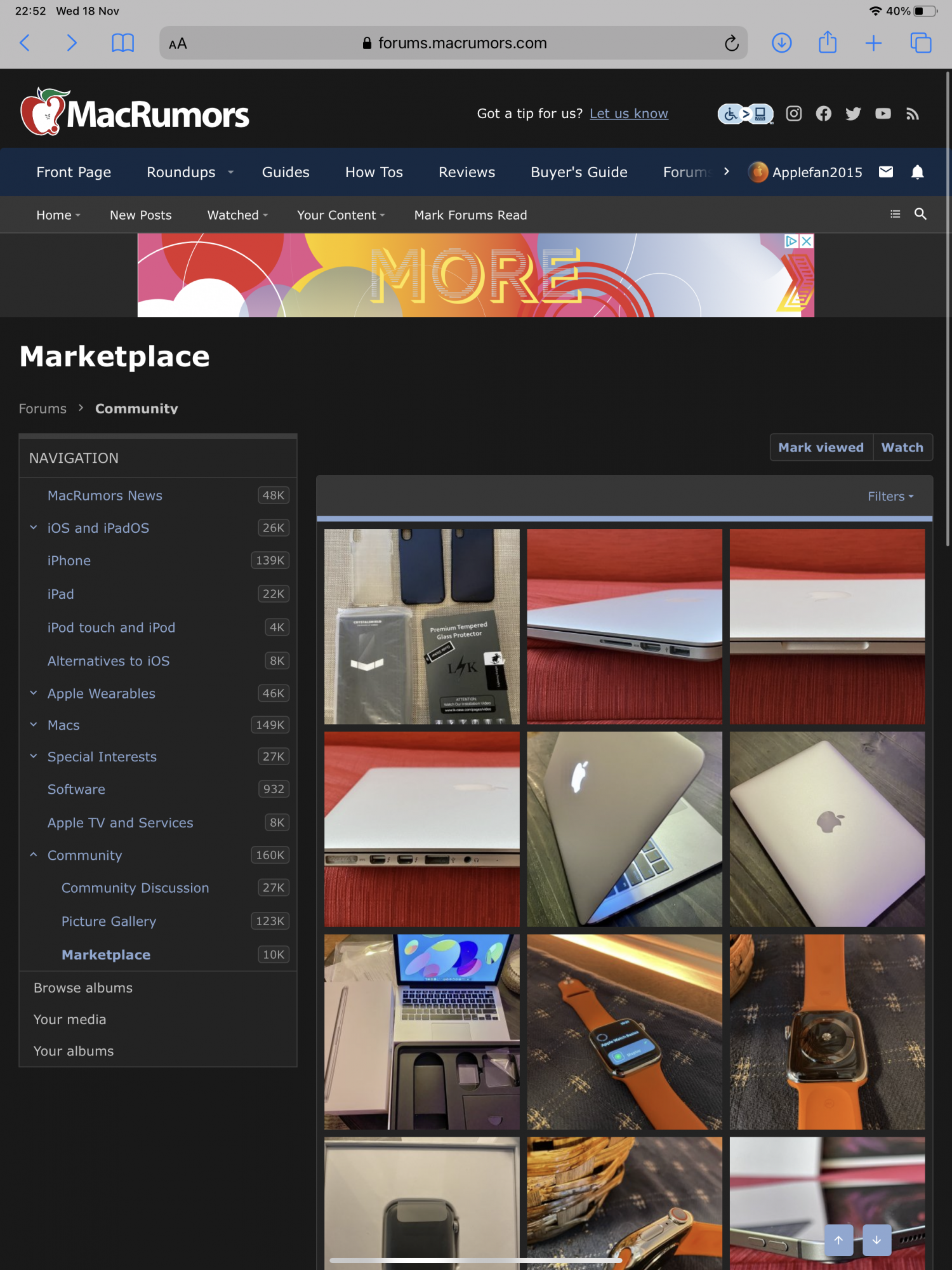
Task: Click the AdChoices icon on banner
Action: 791,241
